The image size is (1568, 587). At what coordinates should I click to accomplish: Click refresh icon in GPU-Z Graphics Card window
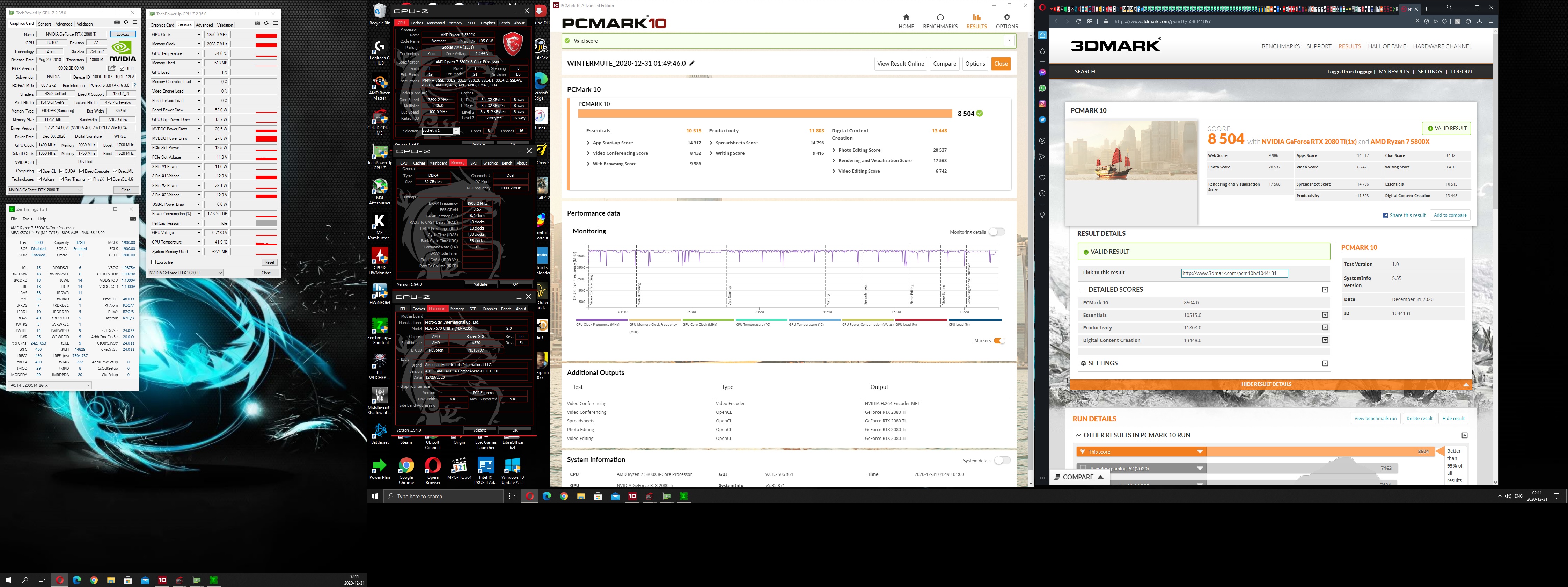[x=126, y=22]
